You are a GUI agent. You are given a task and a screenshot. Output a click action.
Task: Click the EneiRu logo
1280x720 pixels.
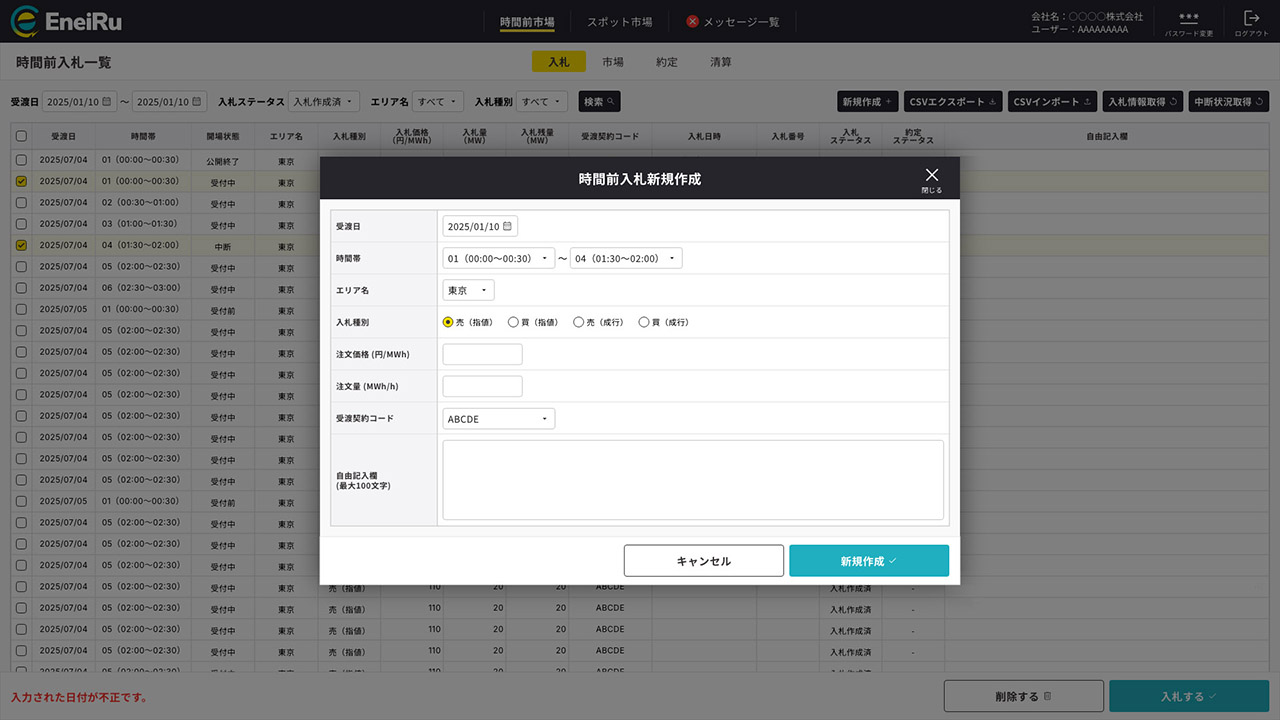point(66,21)
